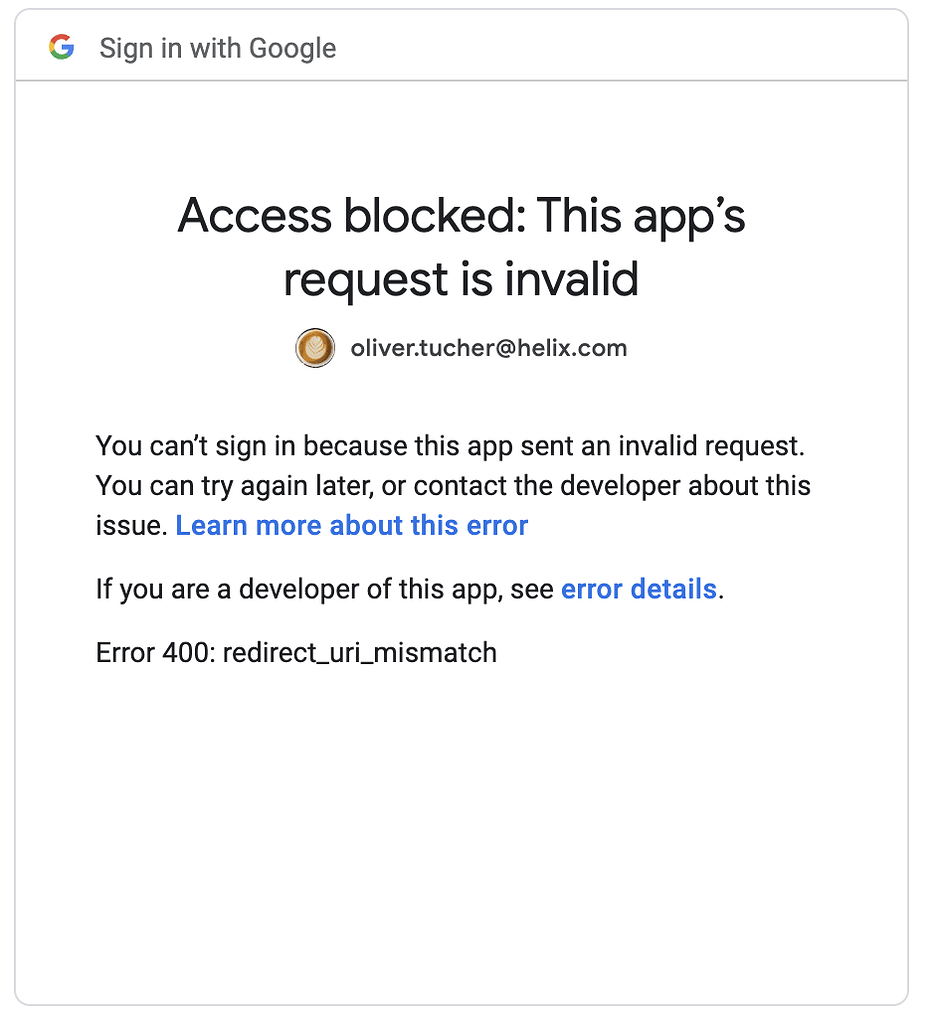
Task: Click the Error 400 label
Action: [155, 653]
